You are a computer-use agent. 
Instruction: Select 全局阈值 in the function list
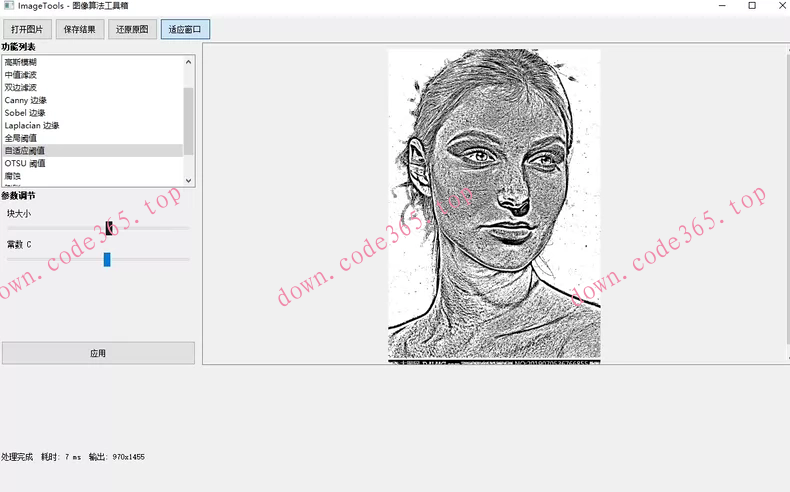coord(93,138)
